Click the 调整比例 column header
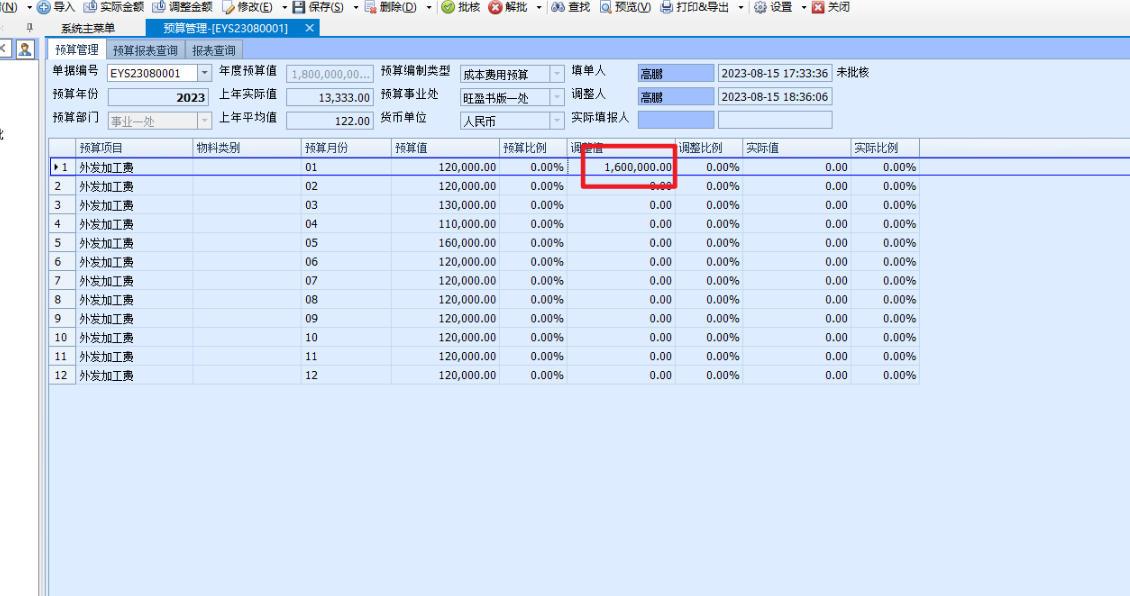The width and height of the screenshot is (1130, 596). pos(709,148)
